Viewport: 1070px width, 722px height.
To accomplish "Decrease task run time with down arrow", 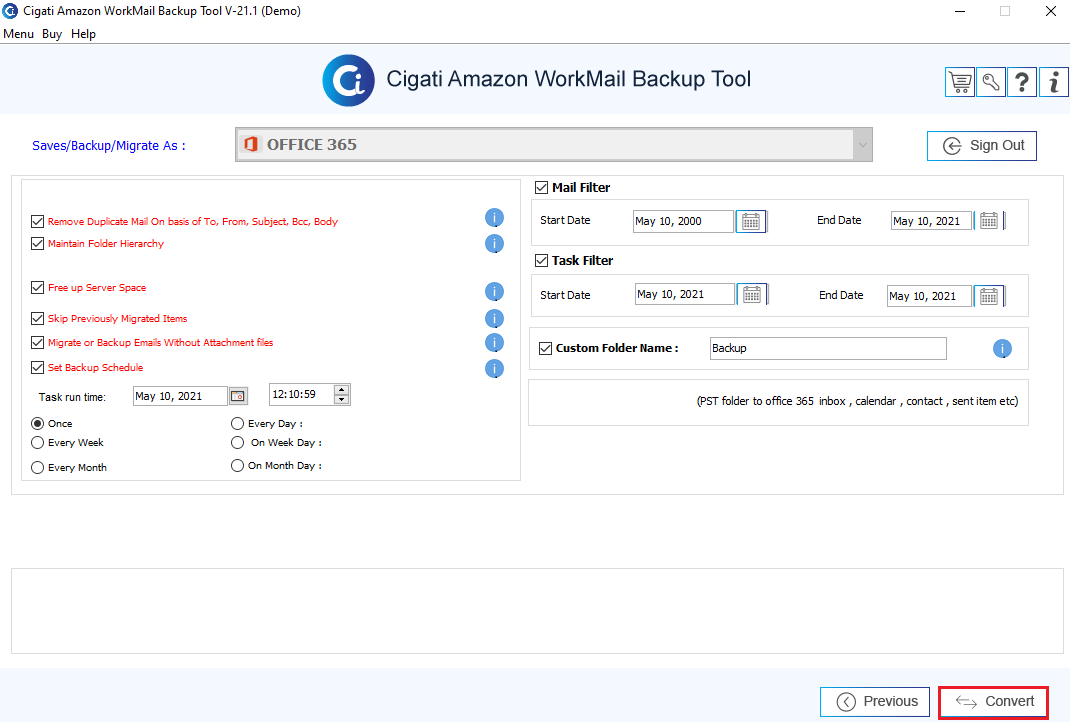I will point(342,399).
